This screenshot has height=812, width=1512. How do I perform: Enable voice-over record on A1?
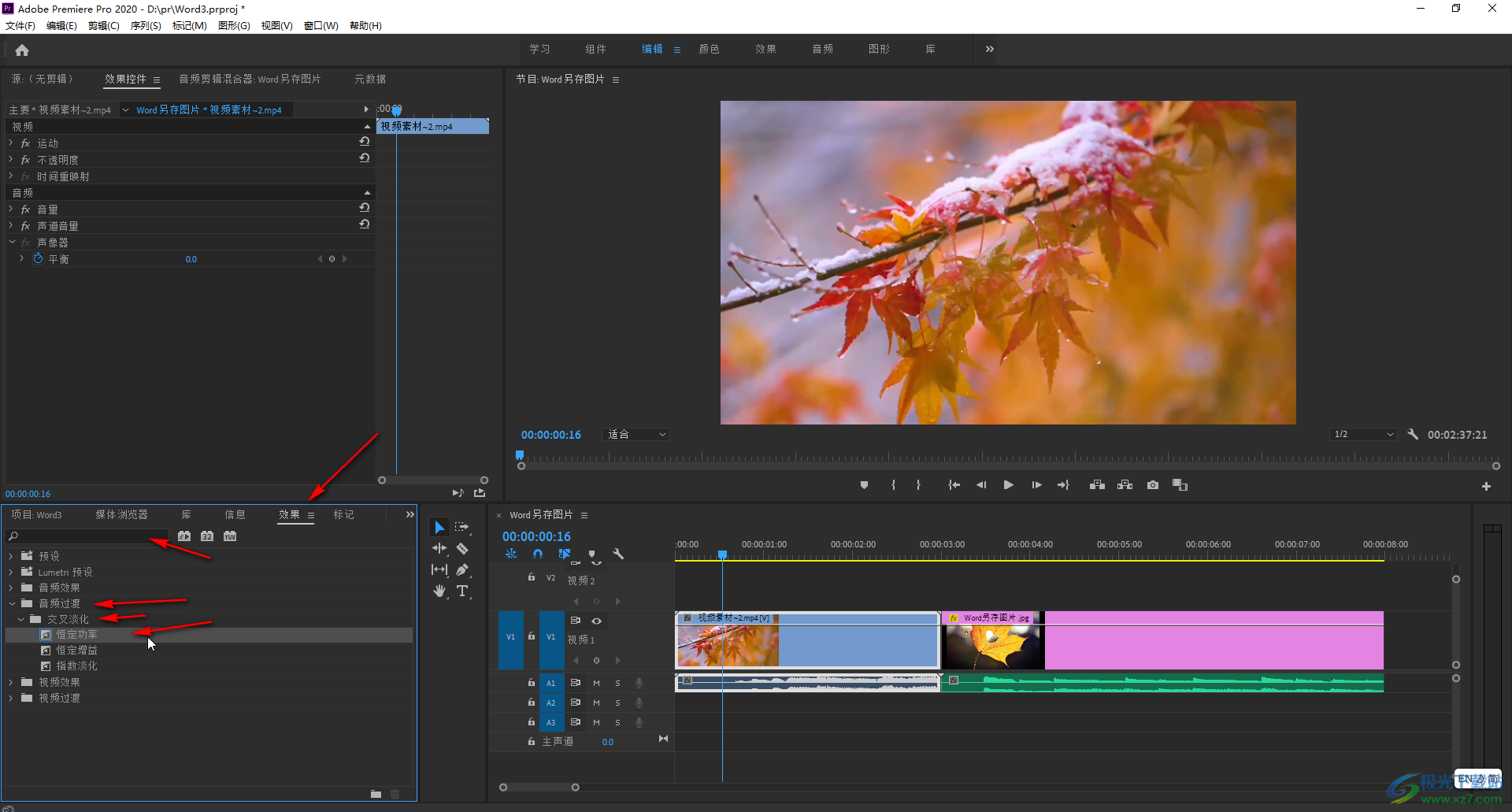pyautogui.click(x=639, y=683)
